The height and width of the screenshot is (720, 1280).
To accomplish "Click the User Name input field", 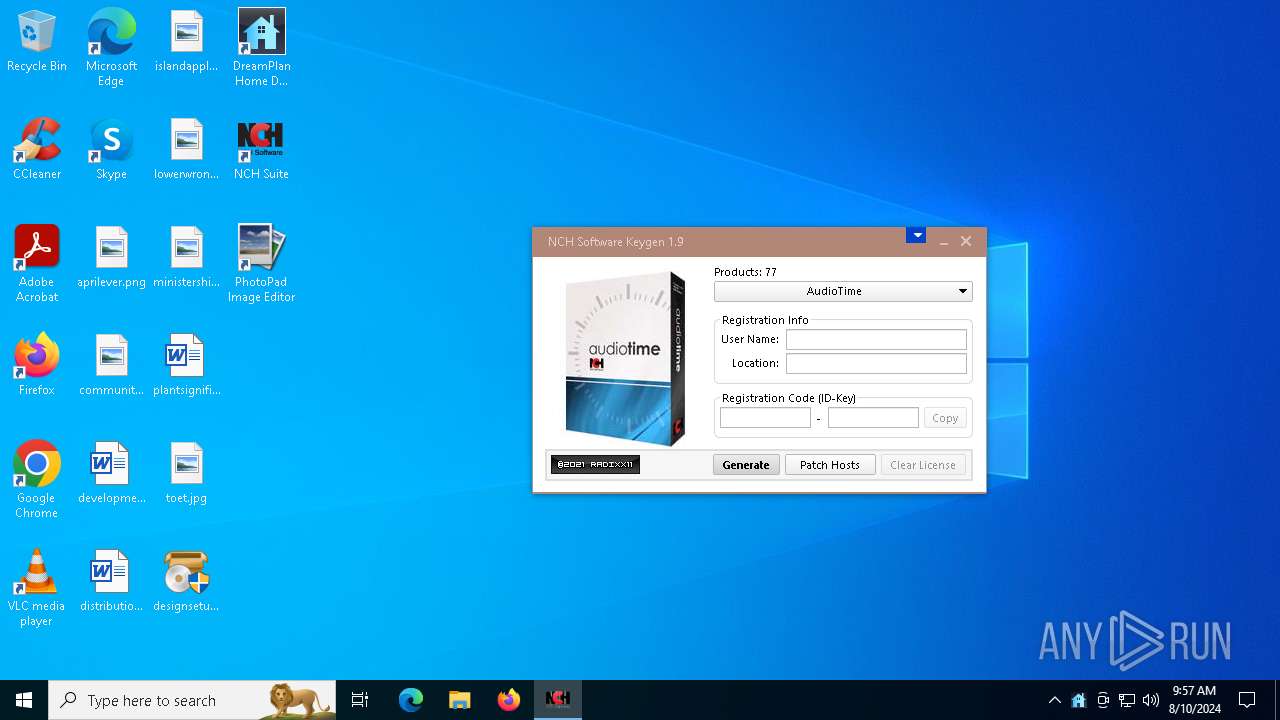I will pos(876,340).
